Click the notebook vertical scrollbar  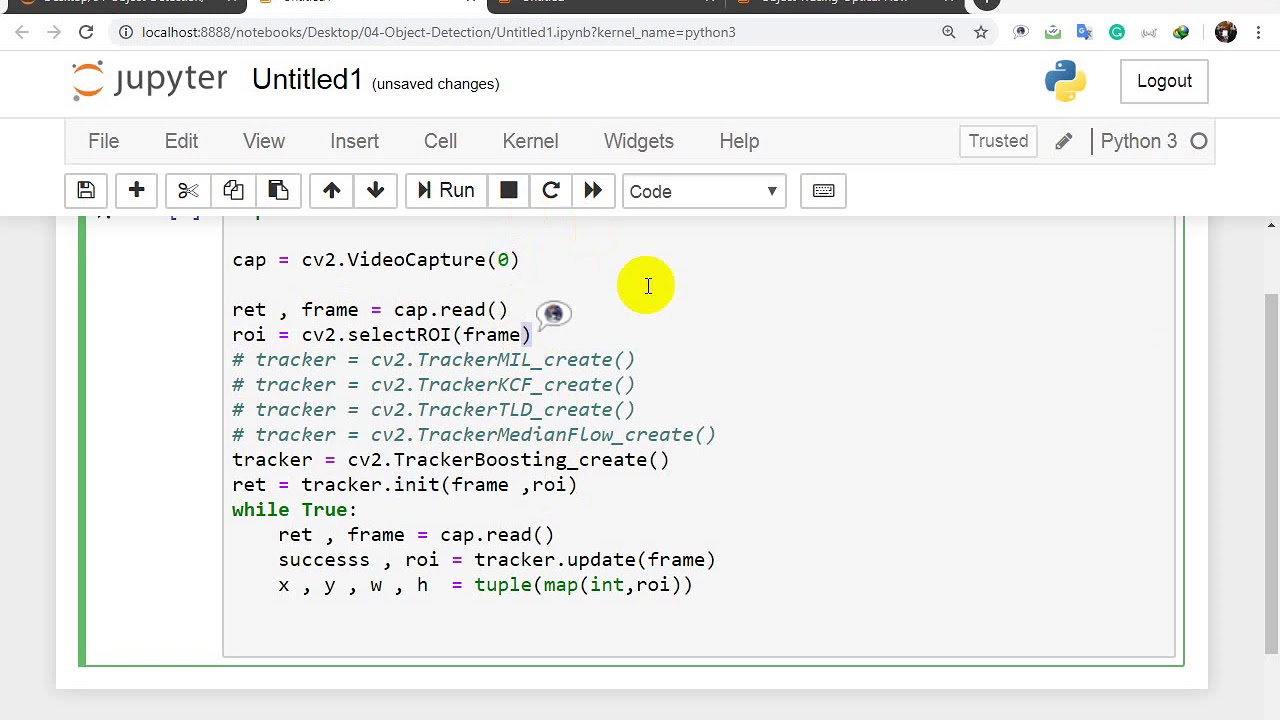(x=1271, y=472)
